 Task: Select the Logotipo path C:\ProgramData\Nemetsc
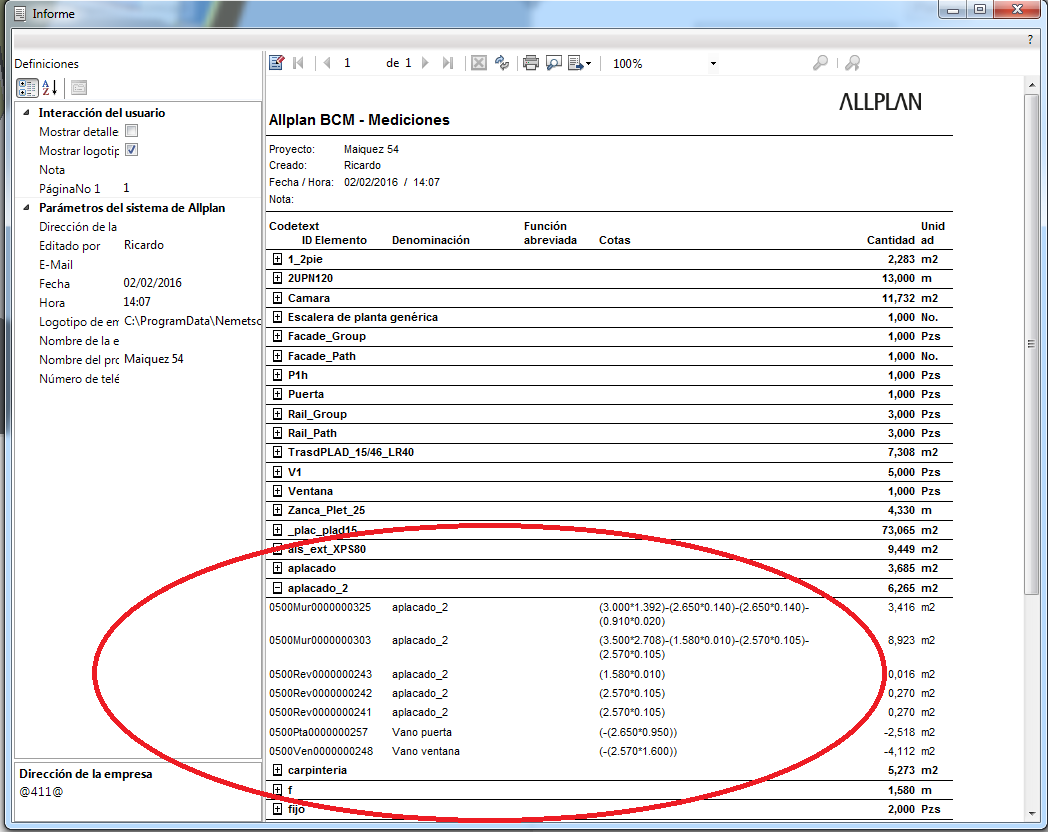click(192, 321)
